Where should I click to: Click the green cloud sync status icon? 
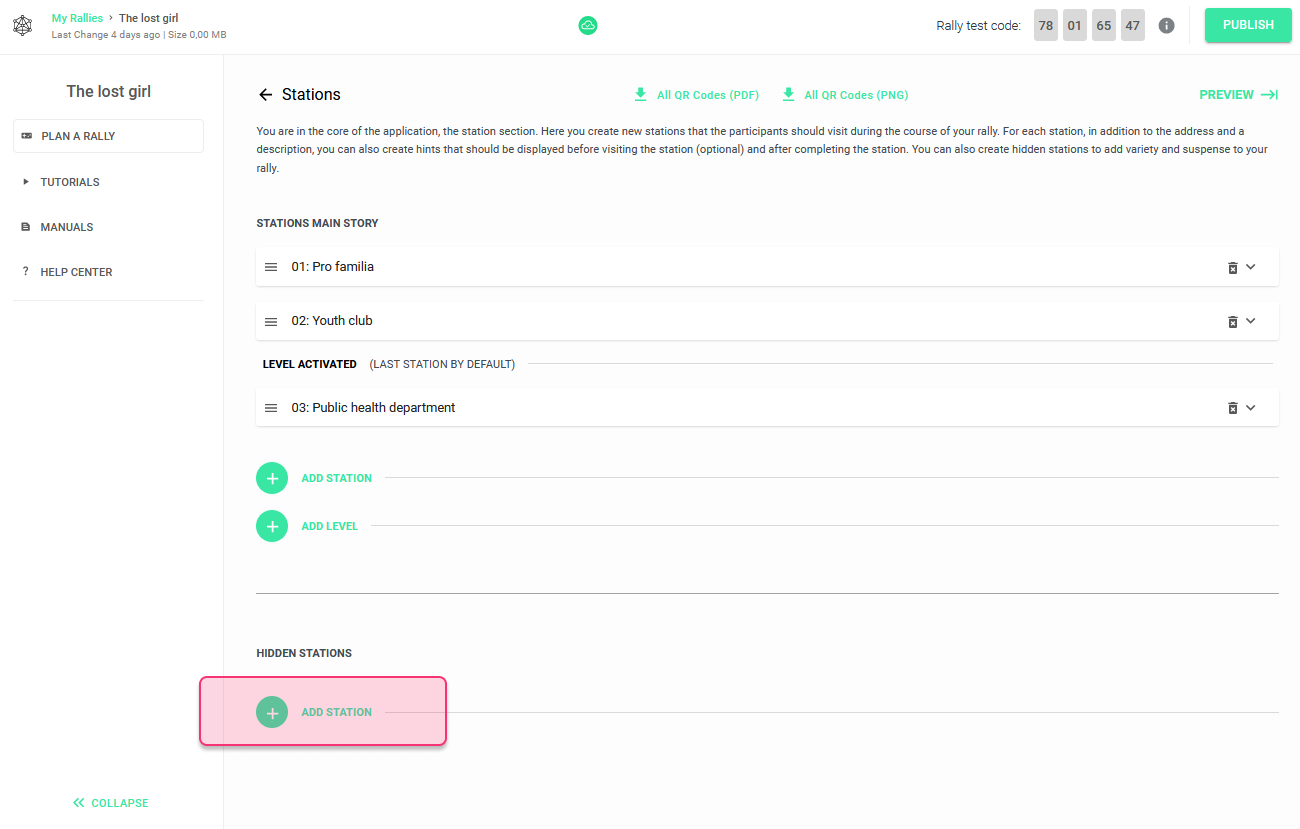click(x=588, y=26)
